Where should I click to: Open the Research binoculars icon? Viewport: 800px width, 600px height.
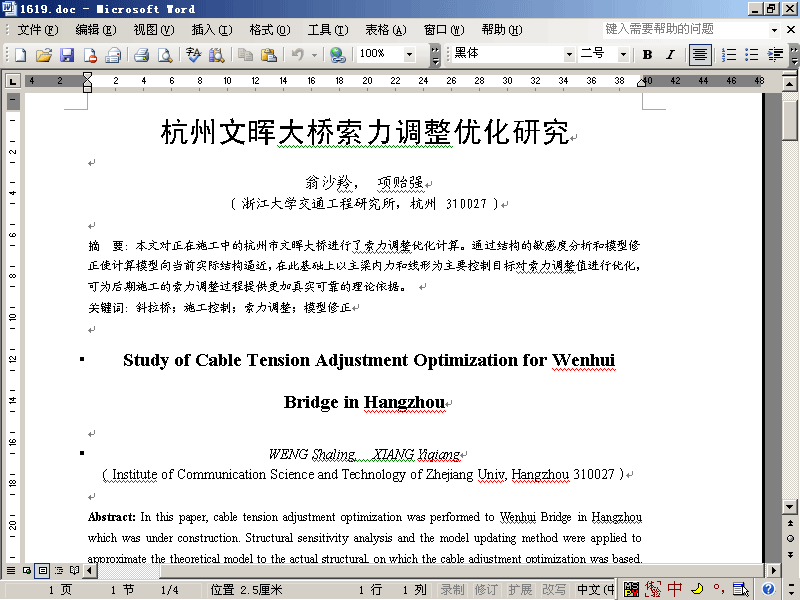[216, 54]
